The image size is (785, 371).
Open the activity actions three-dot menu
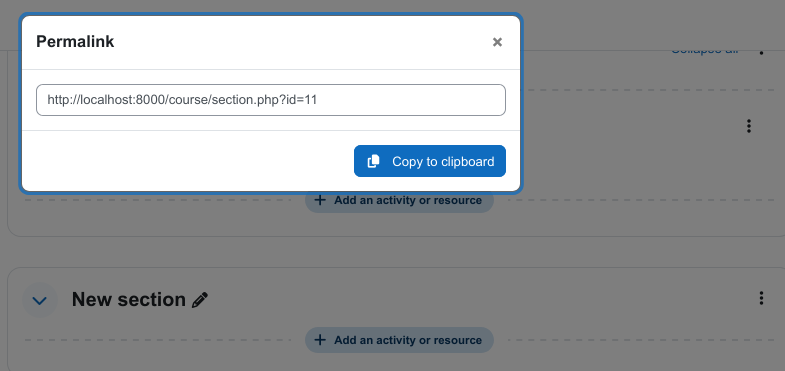click(748, 126)
